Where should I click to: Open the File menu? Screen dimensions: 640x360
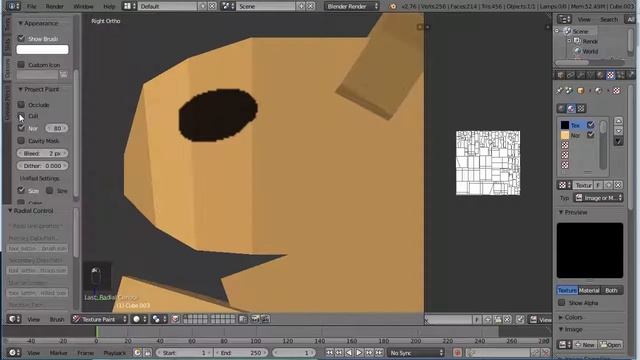[31, 7]
